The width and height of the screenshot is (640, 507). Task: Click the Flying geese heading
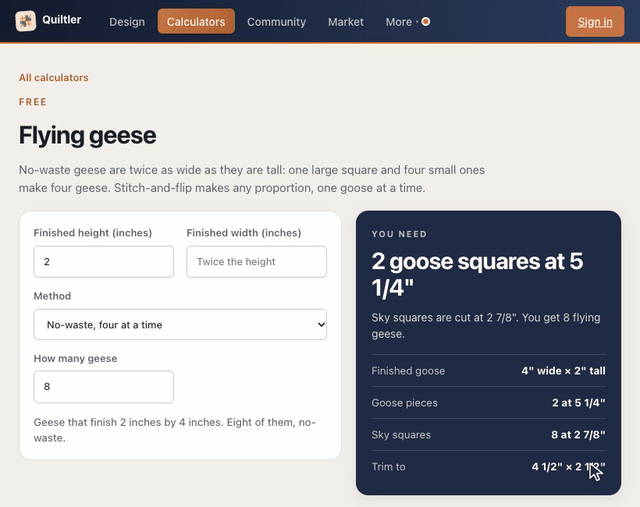coord(87,136)
